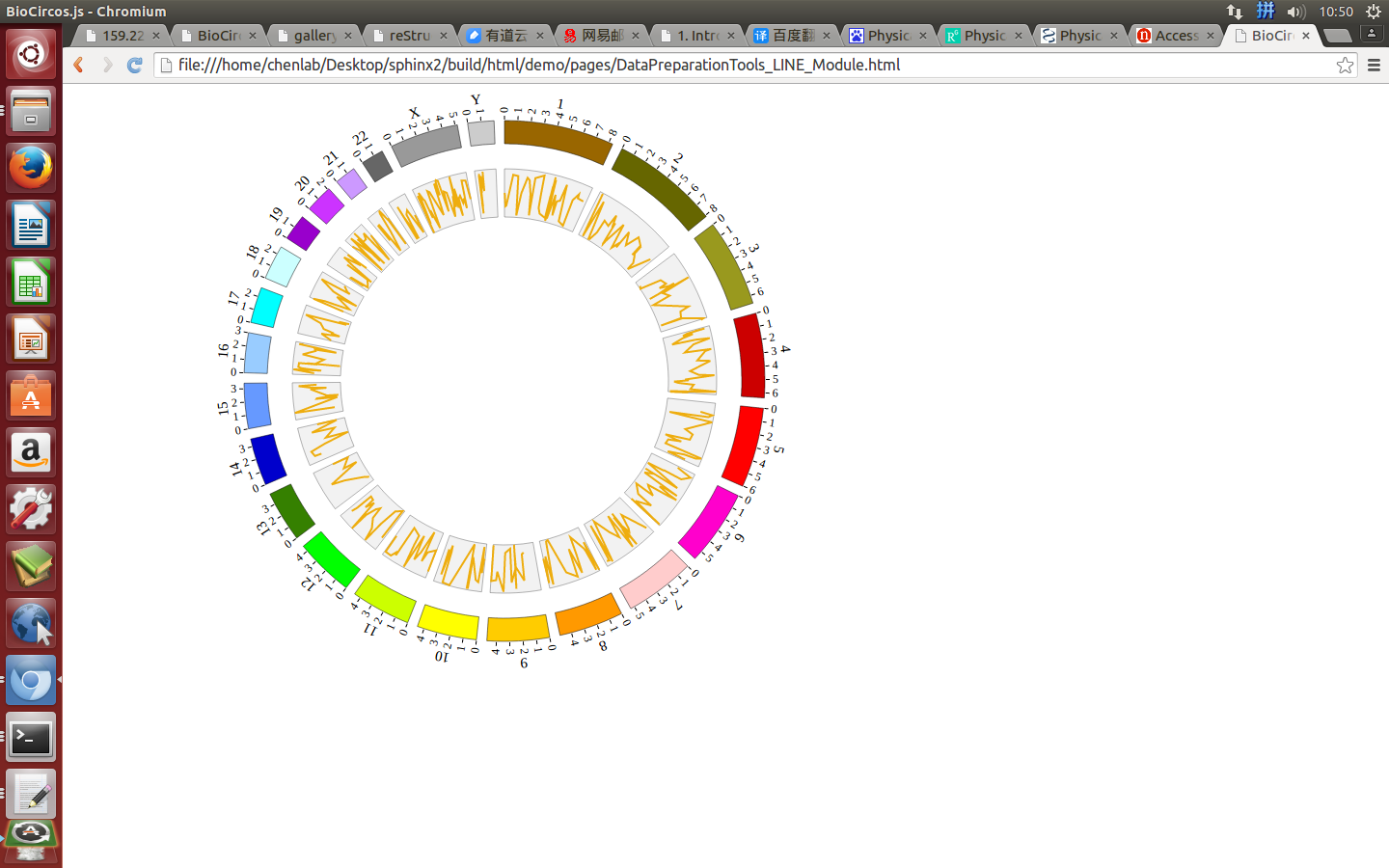The image size is (1389, 868).
Task: Bookmark this page with the star
Action: 1345,65
